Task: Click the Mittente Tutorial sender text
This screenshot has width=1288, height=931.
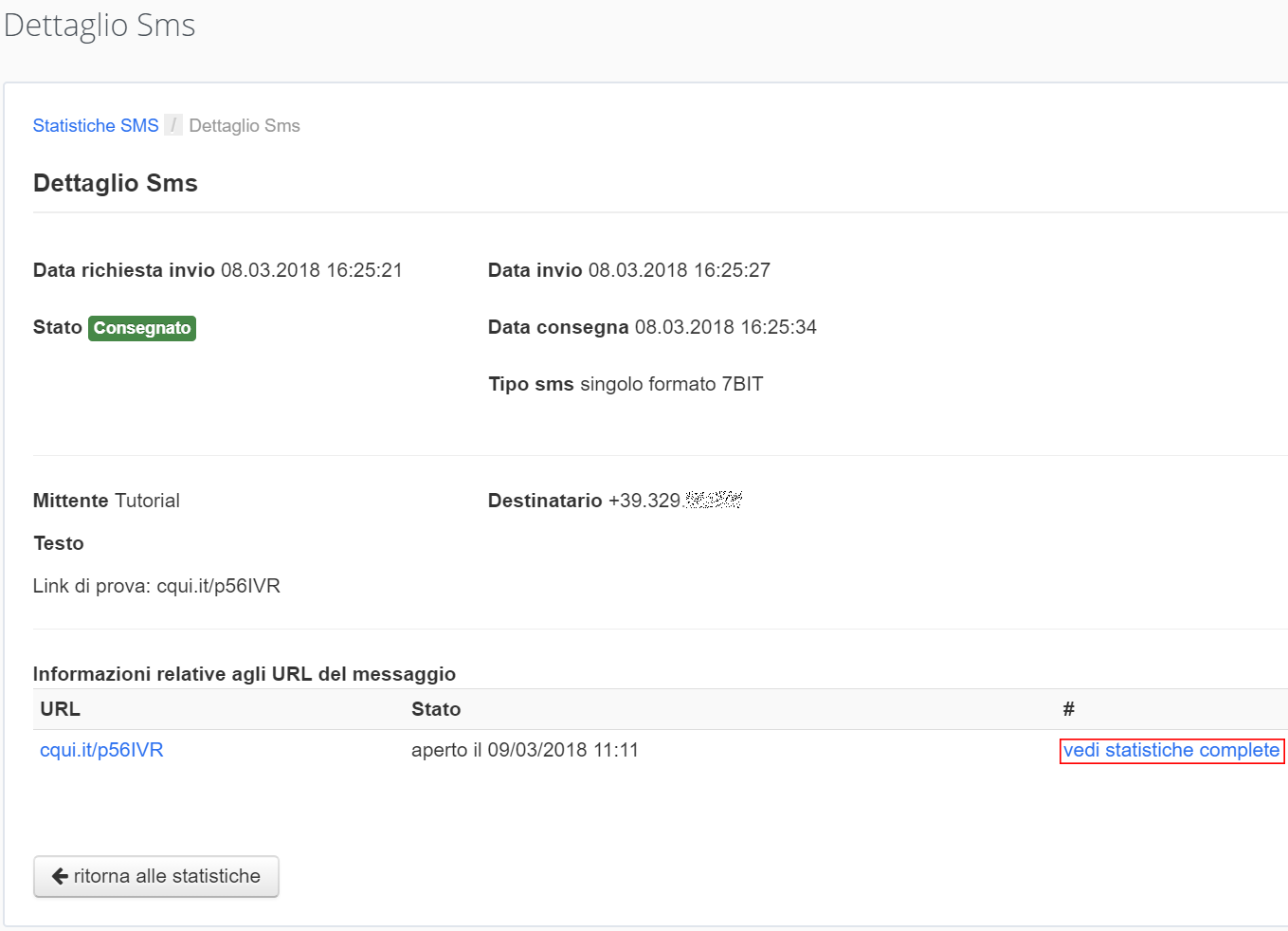Action: [x=106, y=501]
